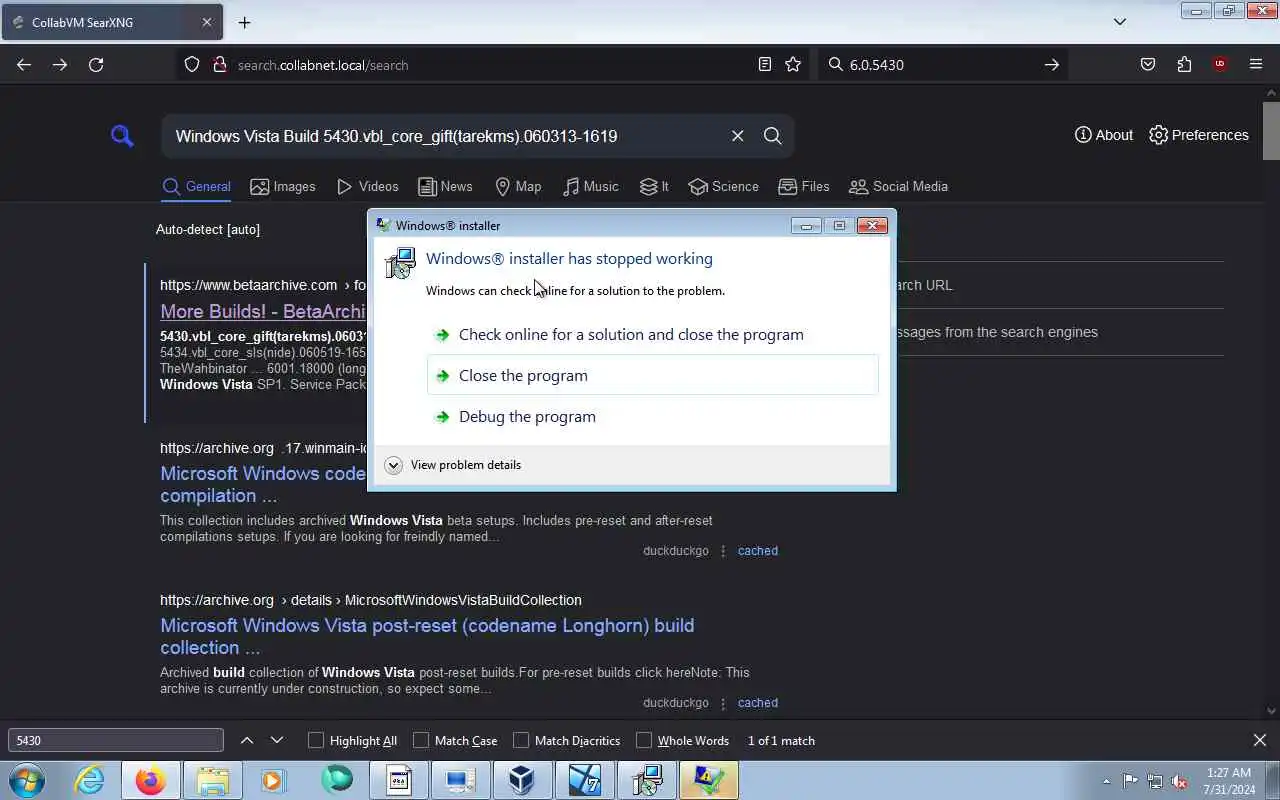Switch to Videos search category
The height and width of the screenshot is (800, 1280).
[x=368, y=186]
